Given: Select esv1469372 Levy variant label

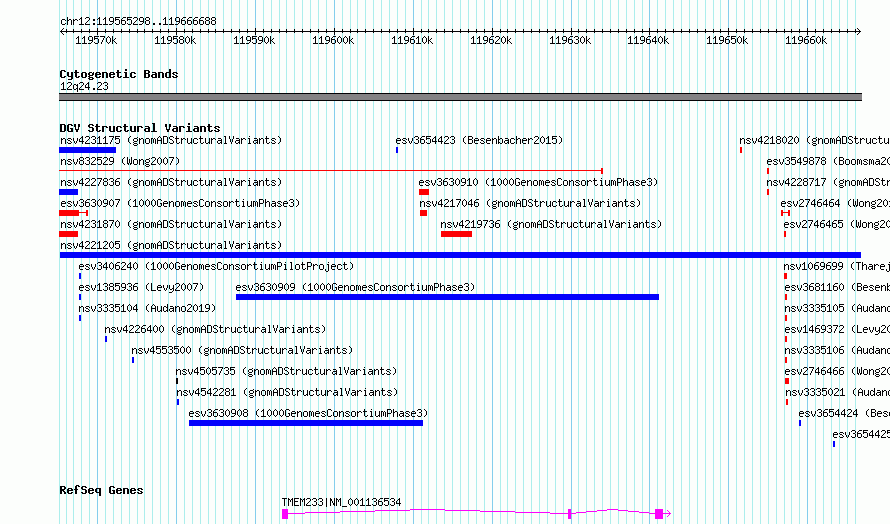Looking at the screenshot, I should pos(837,329).
